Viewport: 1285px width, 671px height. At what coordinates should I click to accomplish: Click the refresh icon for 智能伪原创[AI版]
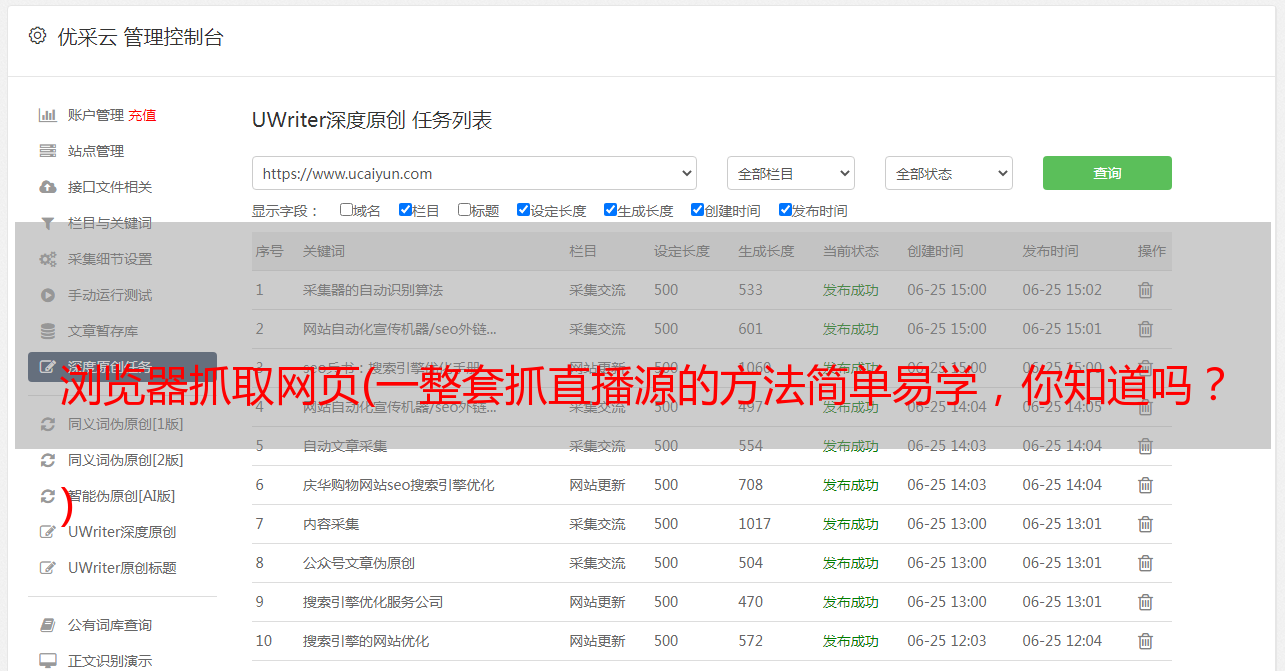pos(47,496)
